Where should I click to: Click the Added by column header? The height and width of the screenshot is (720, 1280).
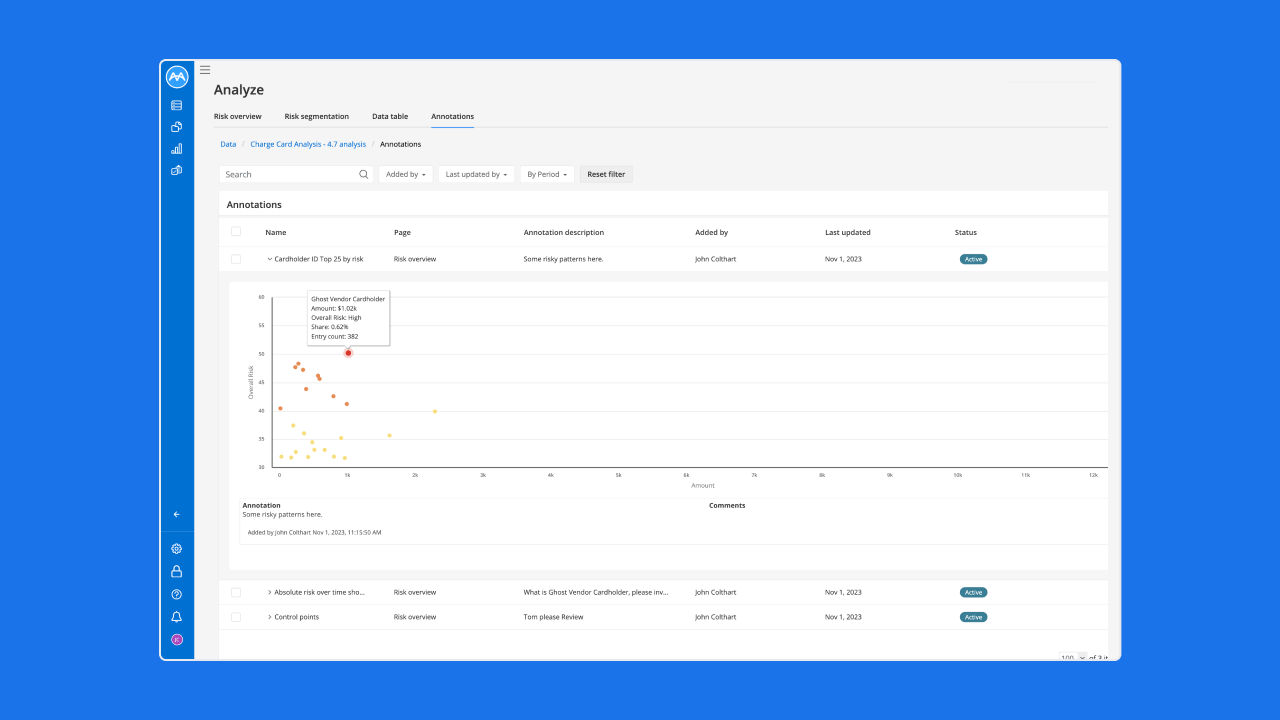(x=712, y=233)
